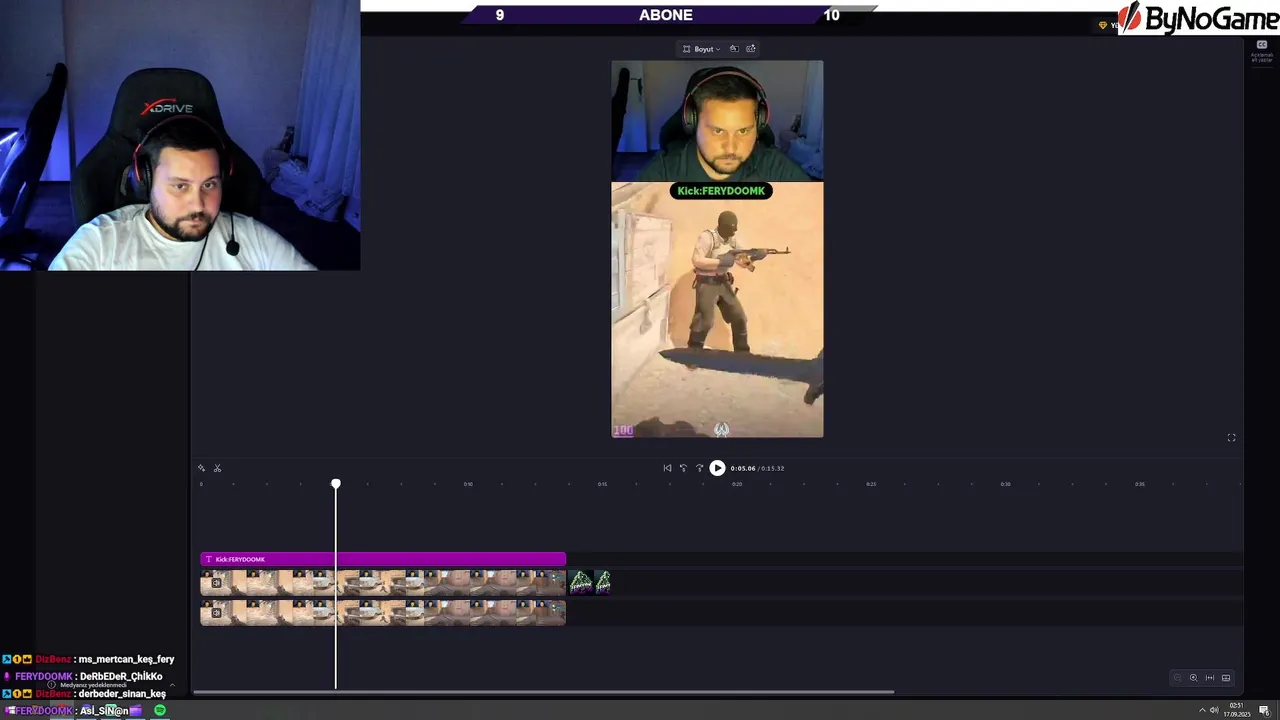Select the Kick:FERYDOOMK text clip on timeline
The image size is (1280, 720).
[x=383, y=559]
